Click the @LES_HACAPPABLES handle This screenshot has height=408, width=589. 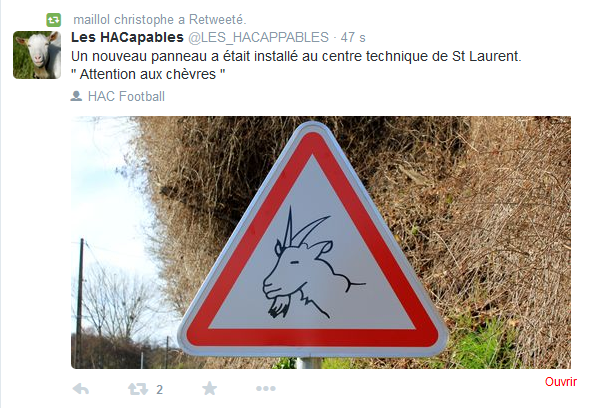tap(258, 37)
